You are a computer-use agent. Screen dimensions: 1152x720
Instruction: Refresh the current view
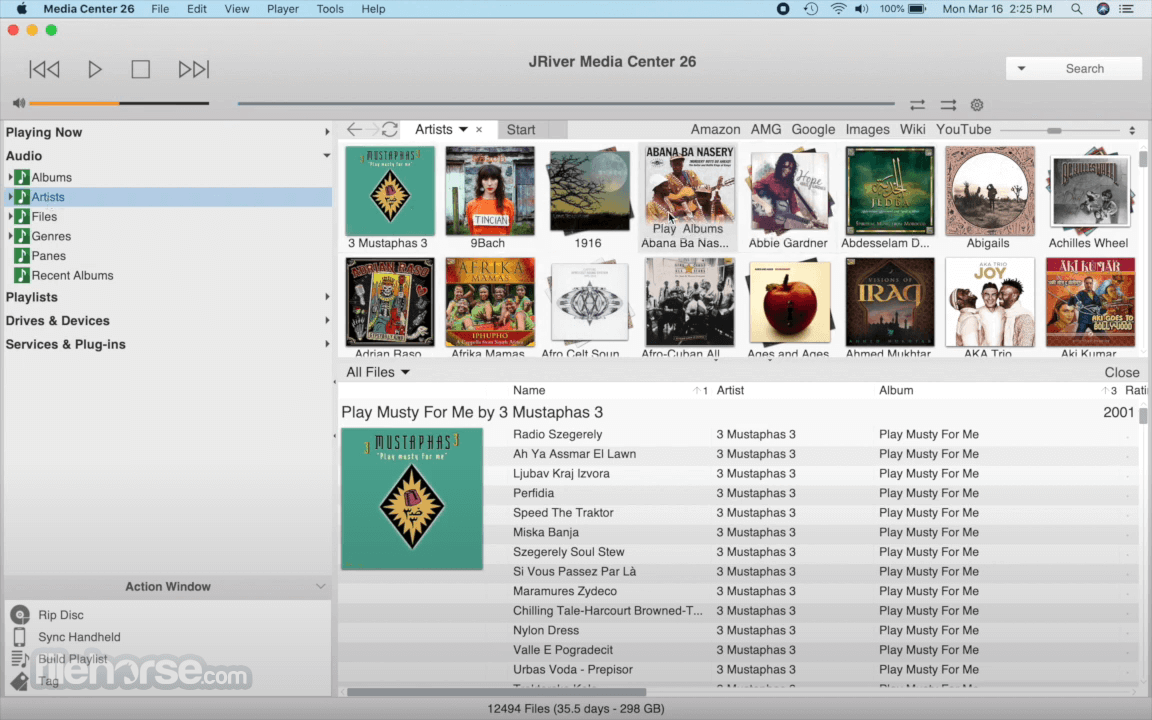coord(389,129)
